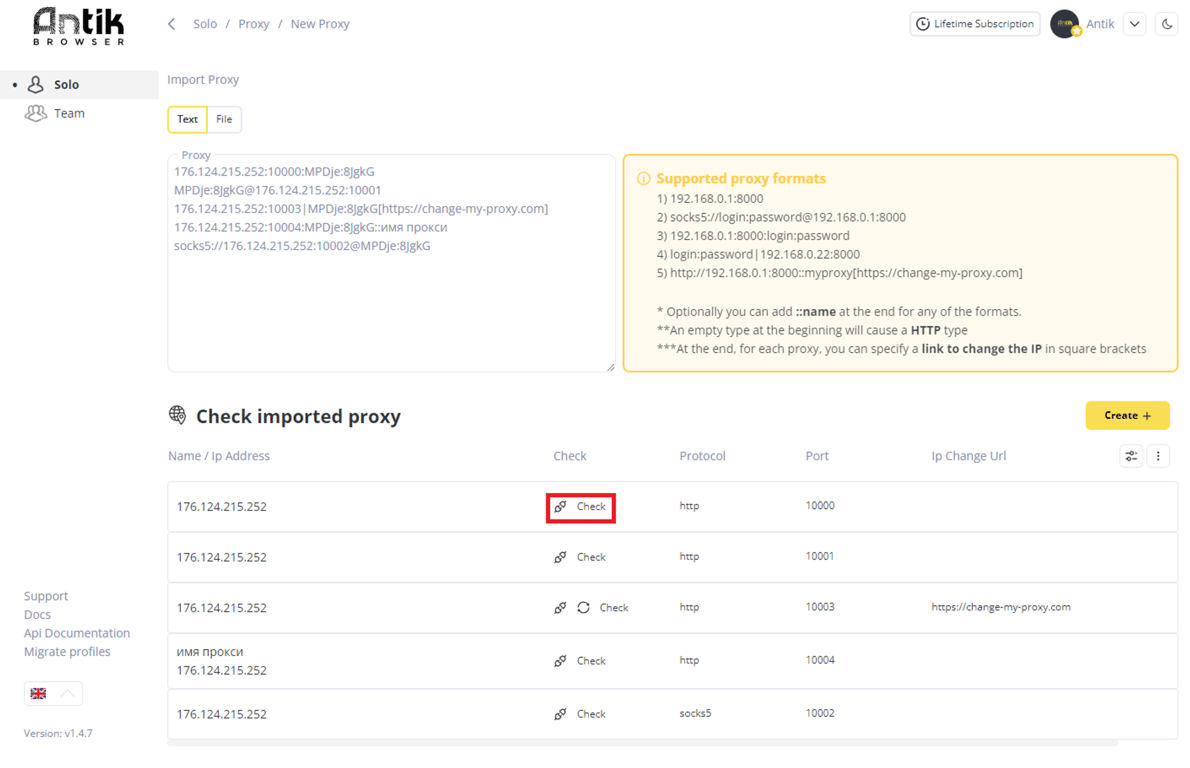Check the socks5 proxy on port 10002
This screenshot has width=1190, height=768.
point(591,714)
